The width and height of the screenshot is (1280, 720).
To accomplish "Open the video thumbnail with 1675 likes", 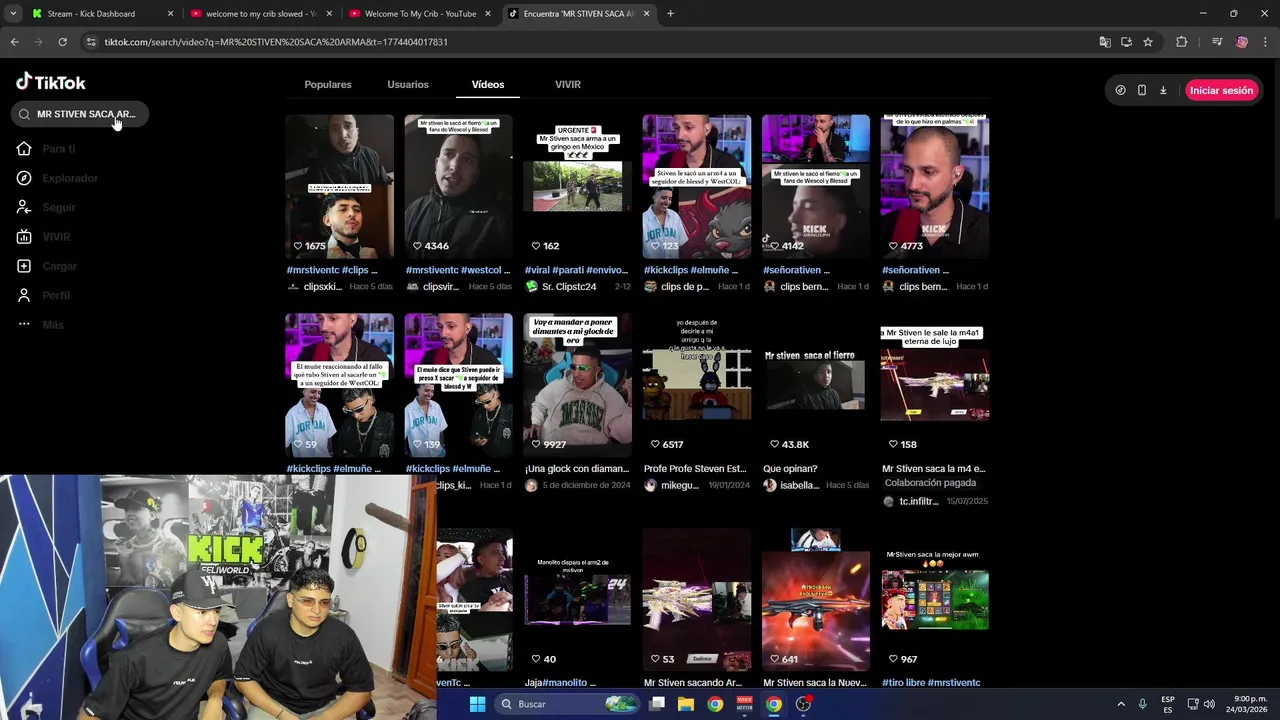I will [340, 187].
